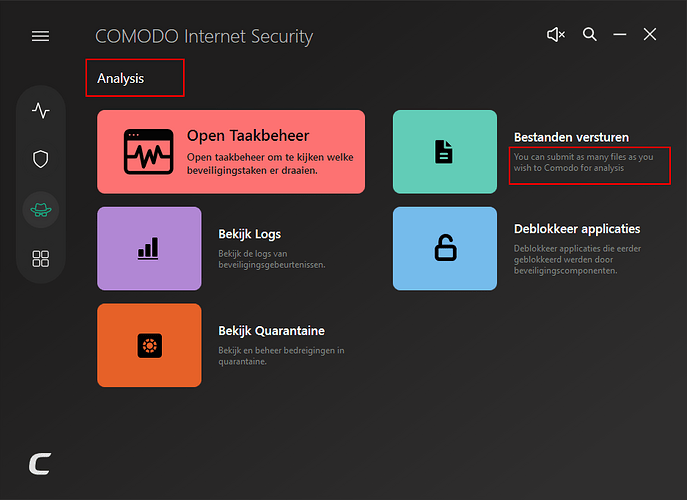Open the hamburger menu
Viewport: 687px width, 500px height.
[x=40, y=36]
